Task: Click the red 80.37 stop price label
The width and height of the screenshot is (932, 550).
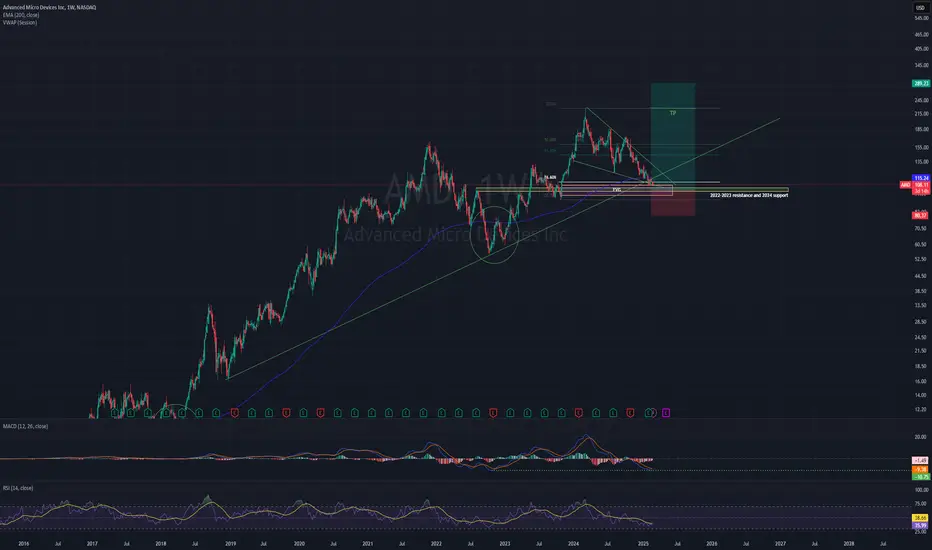Action: click(x=921, y=215)
